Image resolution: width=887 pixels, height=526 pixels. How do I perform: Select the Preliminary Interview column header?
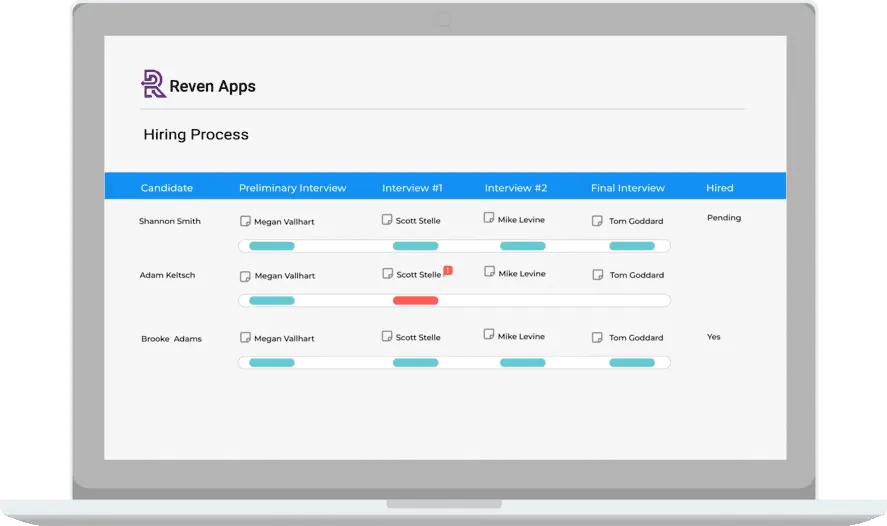point(292,188)
